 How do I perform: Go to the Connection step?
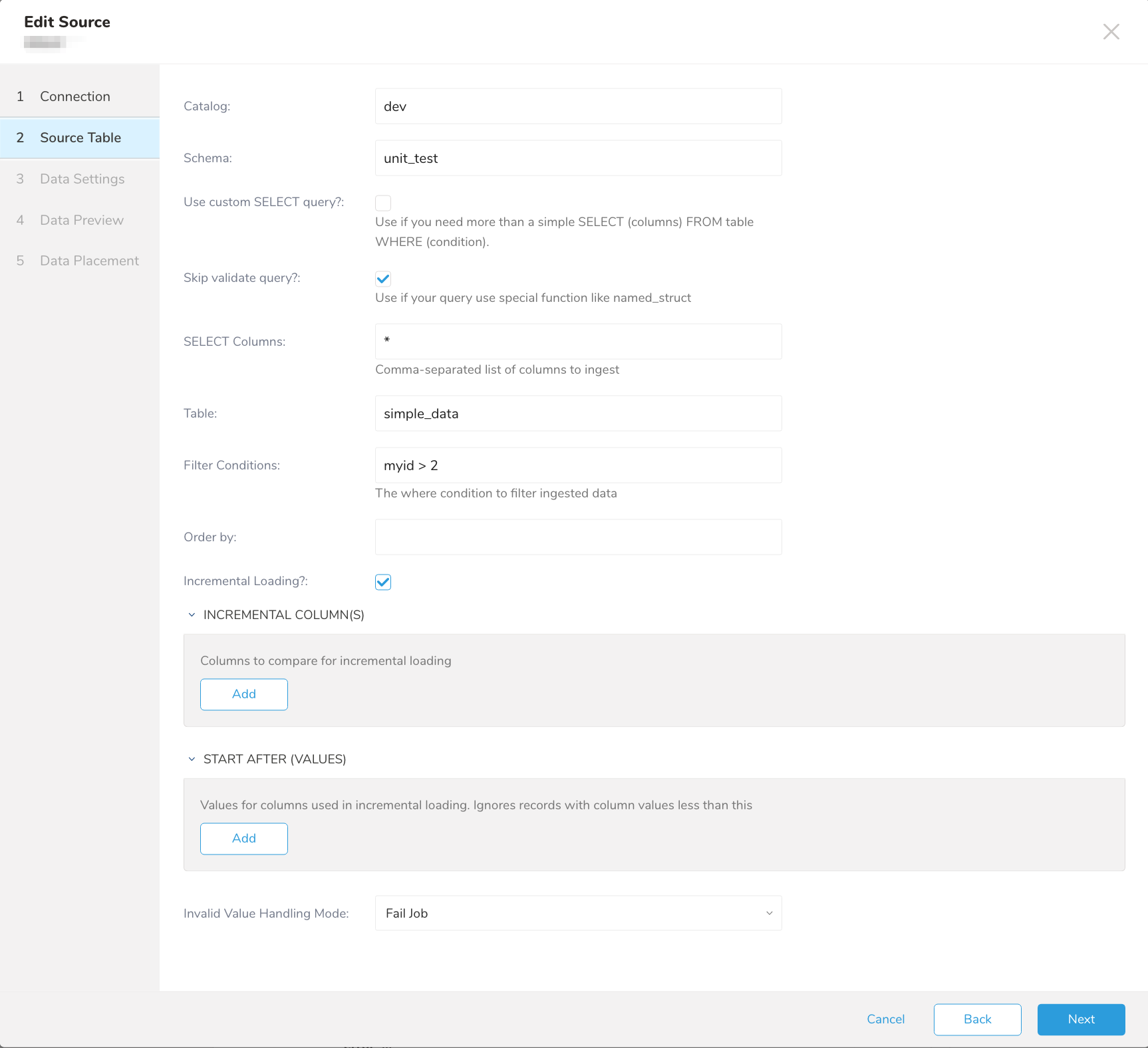74,96
